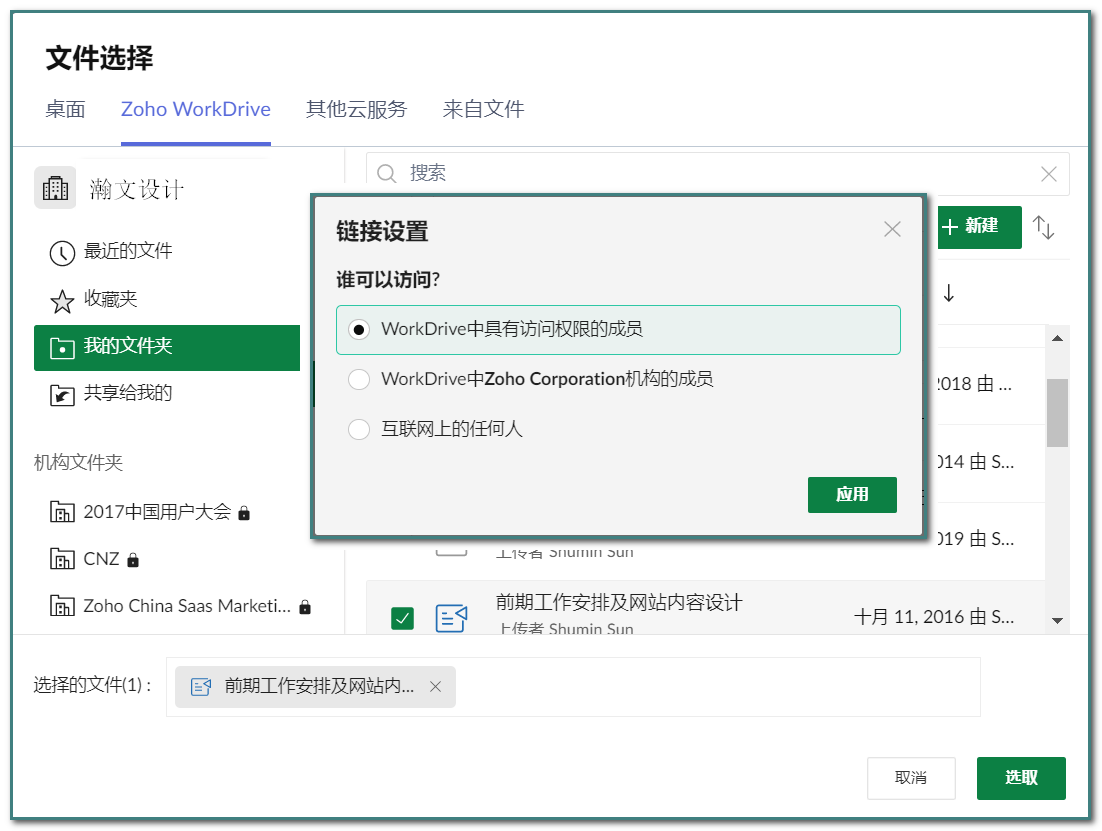The height and width of the screenshot is (831, 1102).
Task: Close the 链接设置 dialog
Action: 892,230
